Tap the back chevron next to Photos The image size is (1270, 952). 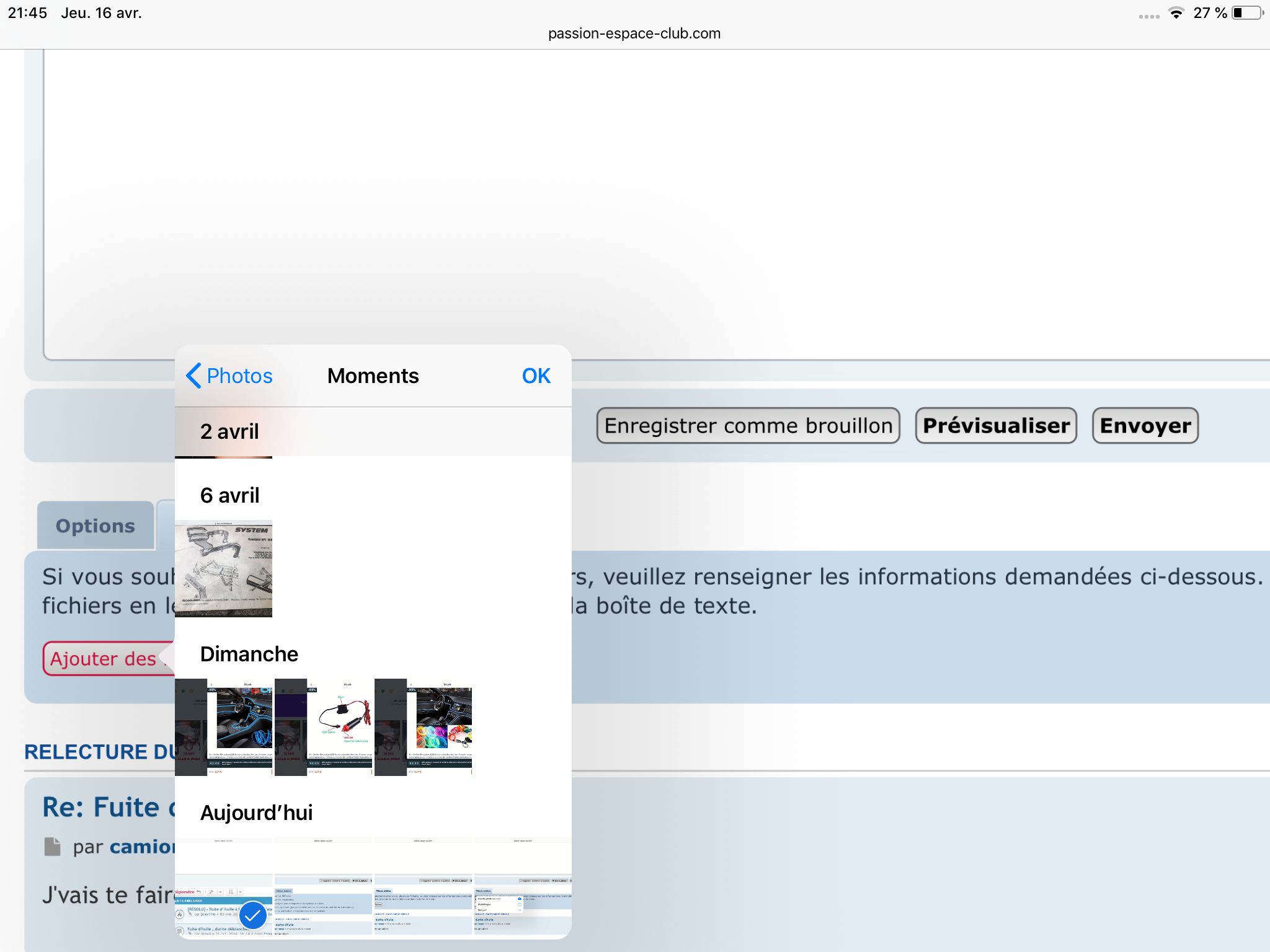coord(193,376)
